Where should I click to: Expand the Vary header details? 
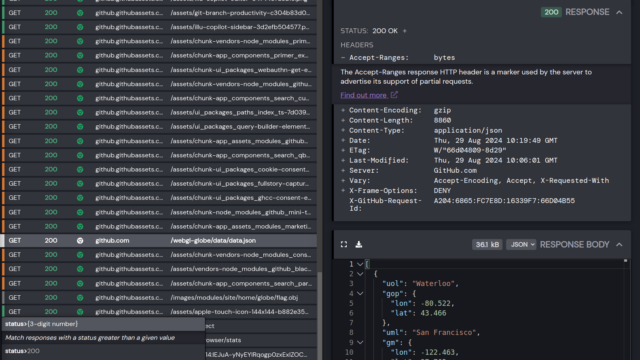pos(343,180)
